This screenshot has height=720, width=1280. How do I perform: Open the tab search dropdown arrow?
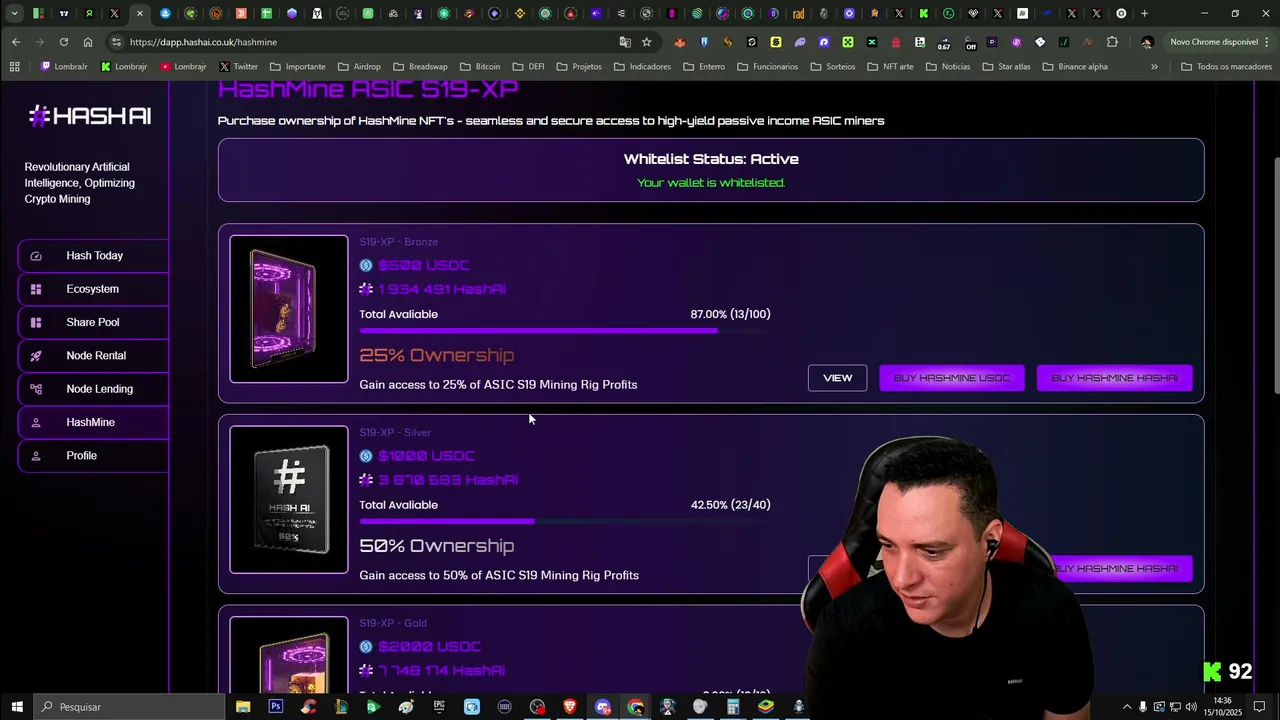[x=14, y=14]
